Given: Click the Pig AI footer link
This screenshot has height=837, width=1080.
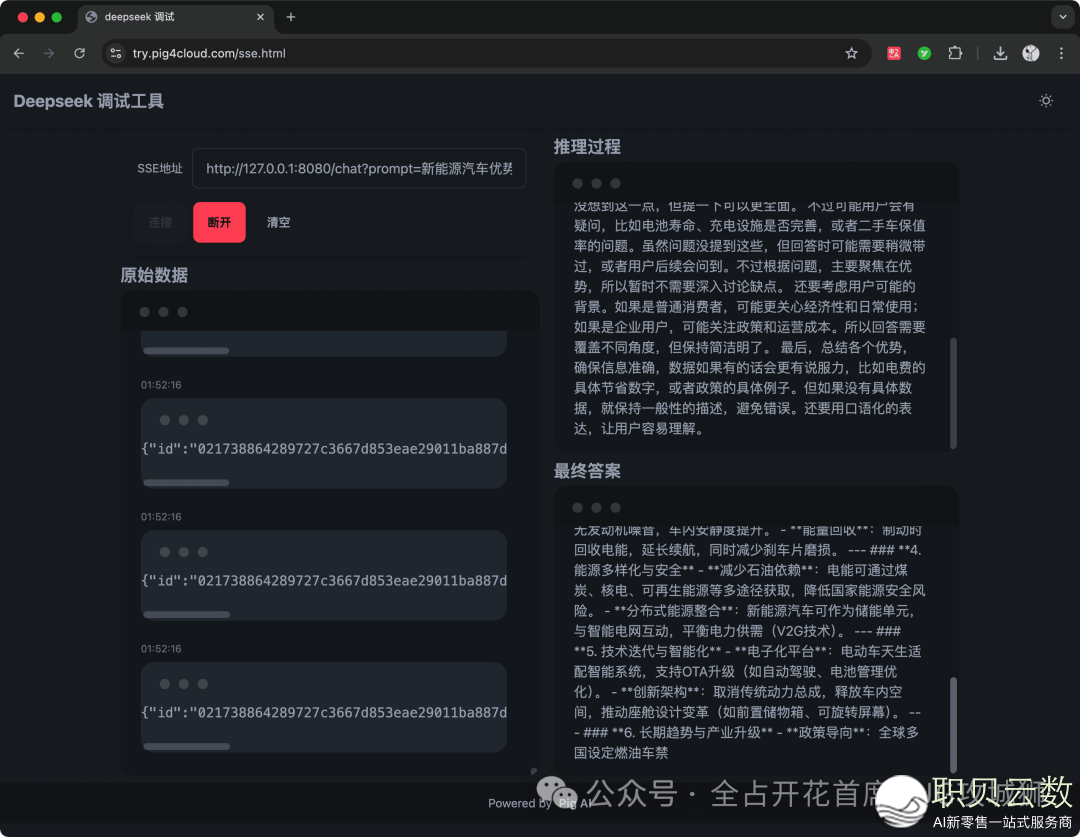Looking at the screenshot, I should 574,803.
